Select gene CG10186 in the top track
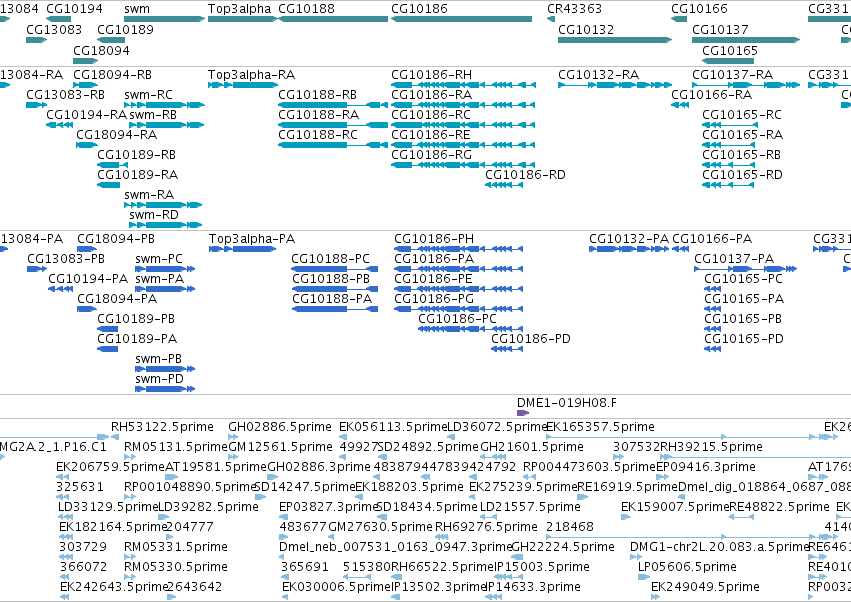This screenshot has width=851, height=602. click(461, 19)
